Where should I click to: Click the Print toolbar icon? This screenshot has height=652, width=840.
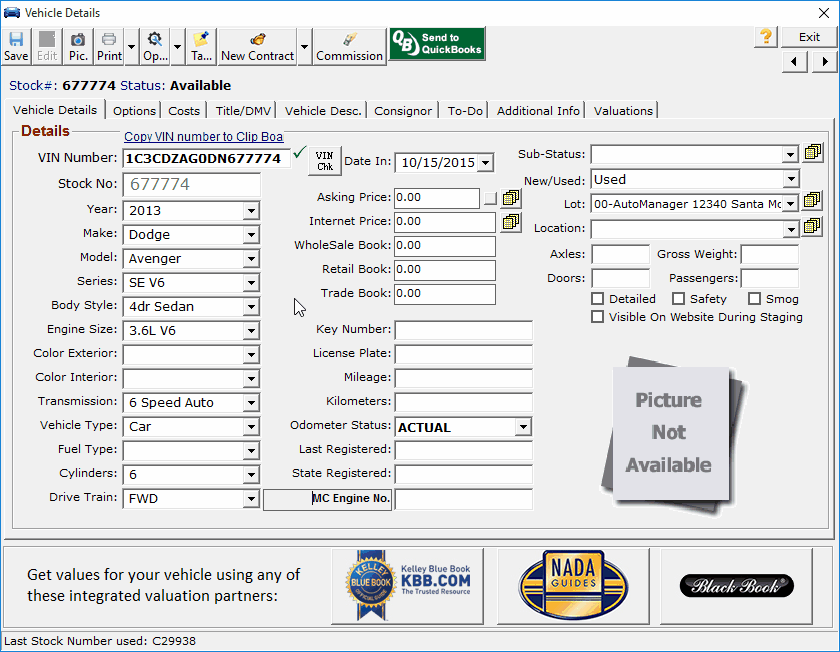(x=109, y=45)
